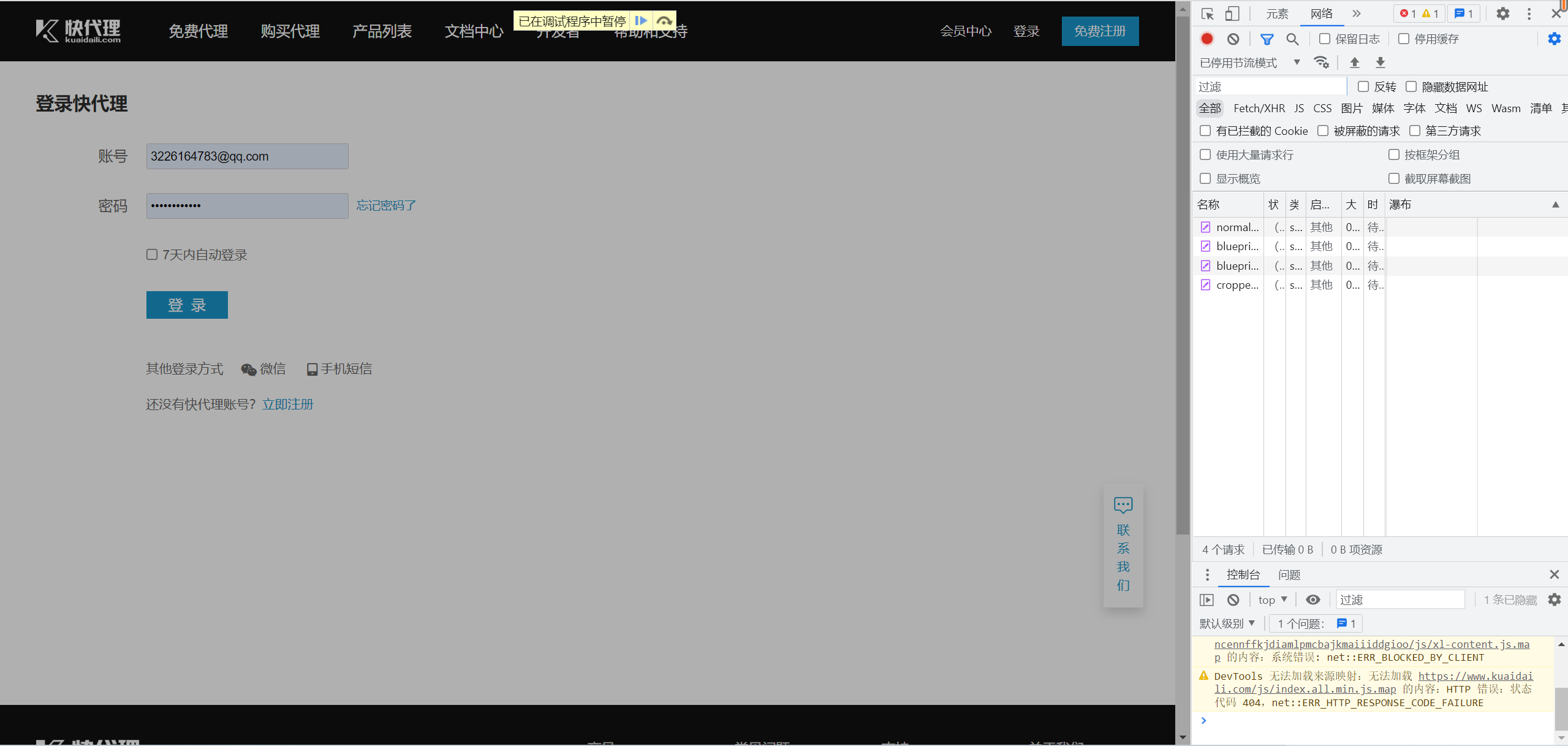Click the 快代理 logo

(78, 31)
